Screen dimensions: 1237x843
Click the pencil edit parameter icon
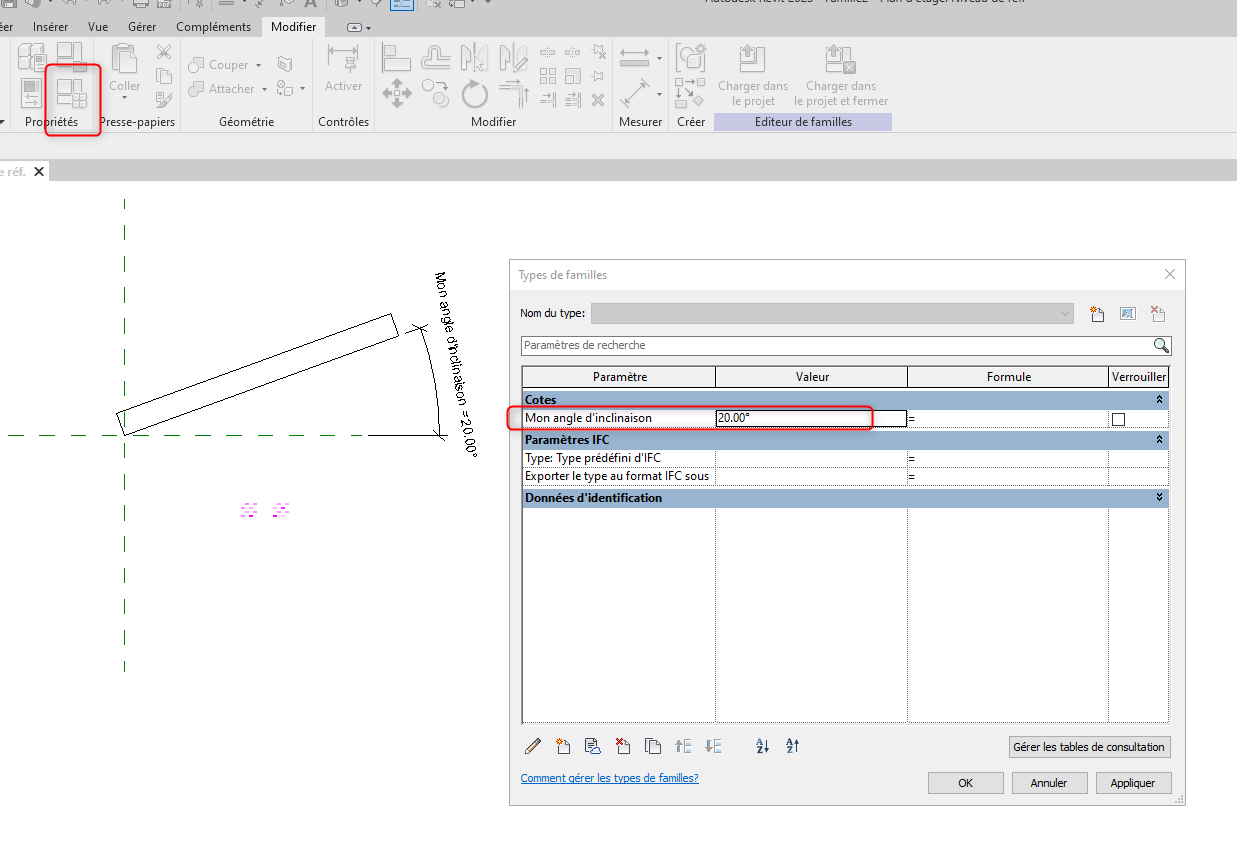coord(533,746)
